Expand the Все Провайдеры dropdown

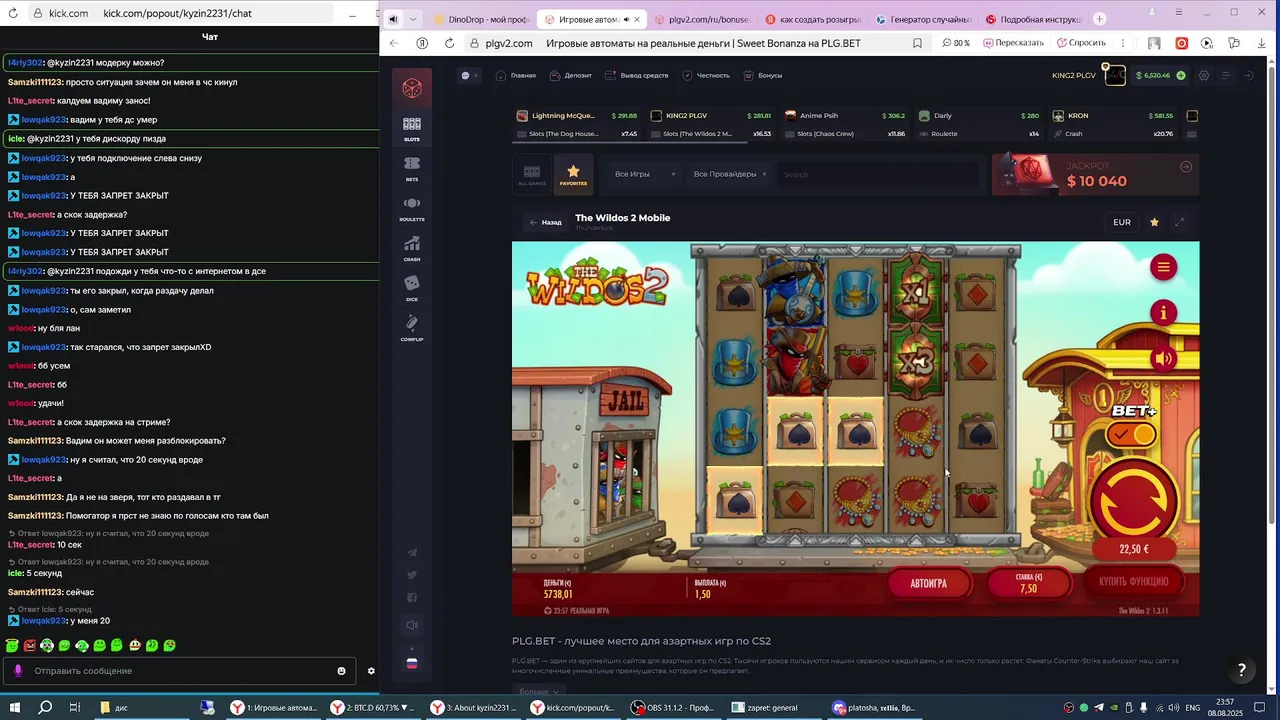click(730, 174)
